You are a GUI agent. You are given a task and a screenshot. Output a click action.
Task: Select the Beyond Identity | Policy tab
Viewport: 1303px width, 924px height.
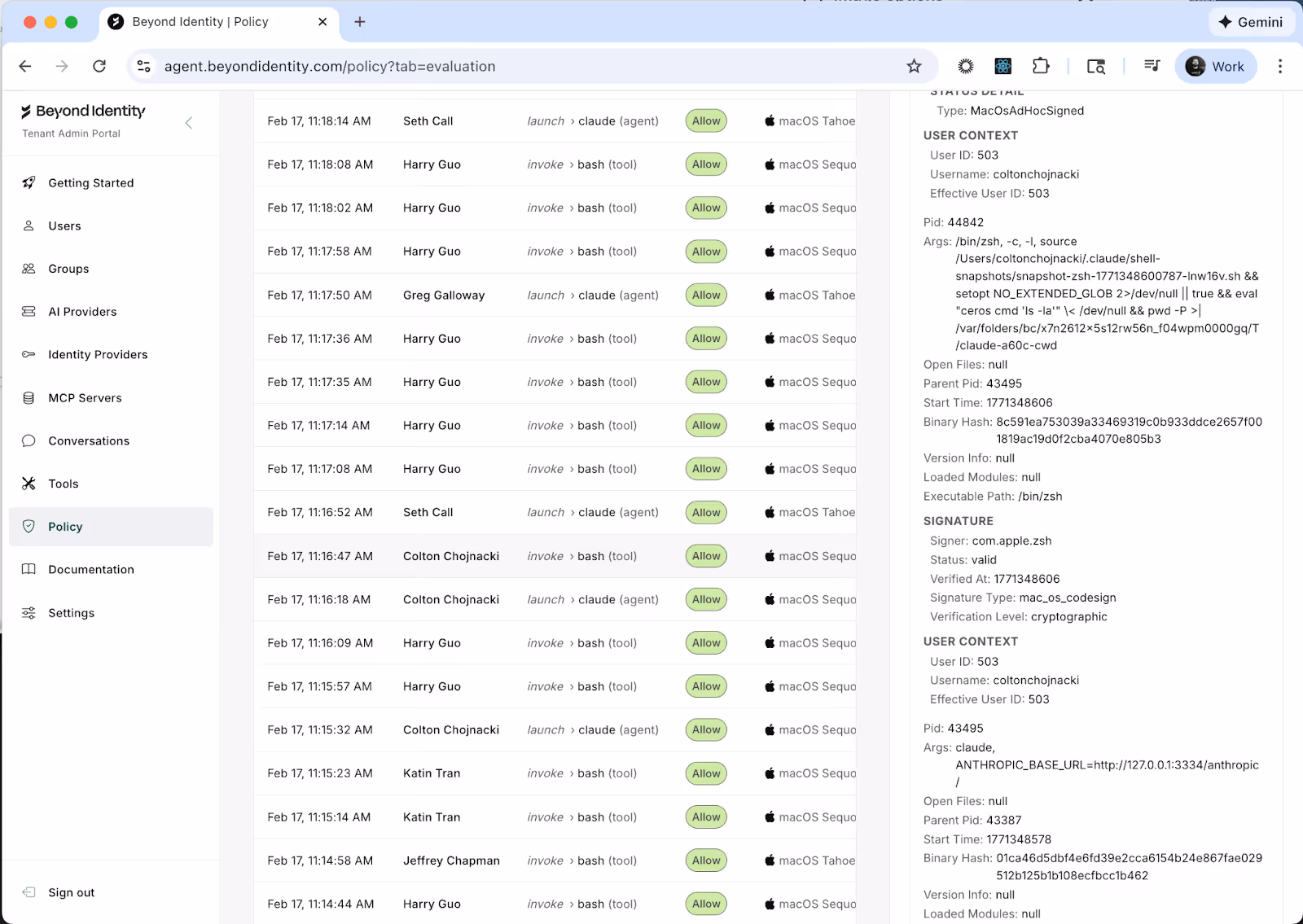(218, 22)
